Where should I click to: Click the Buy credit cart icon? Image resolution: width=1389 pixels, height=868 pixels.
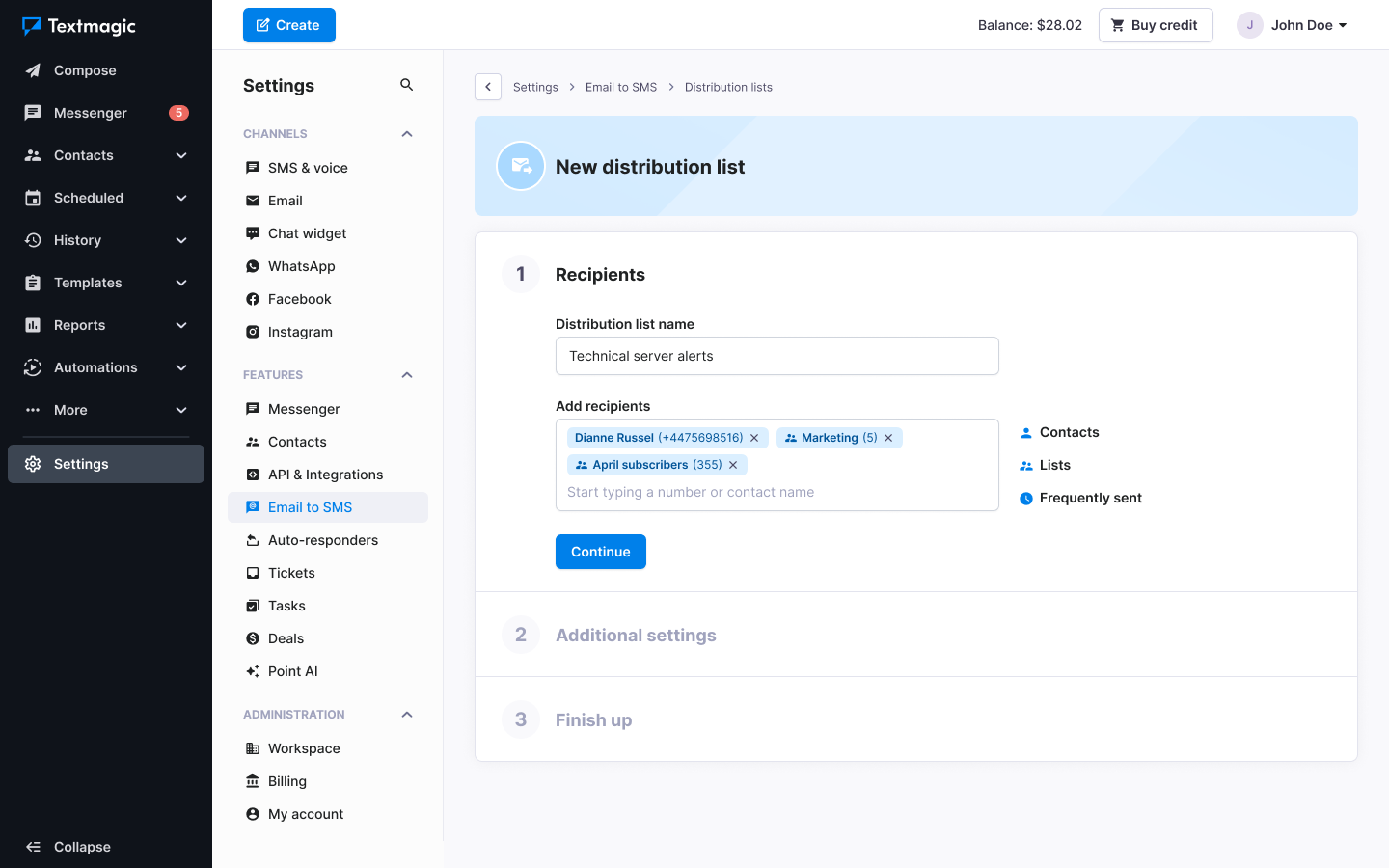(1118, 24)
